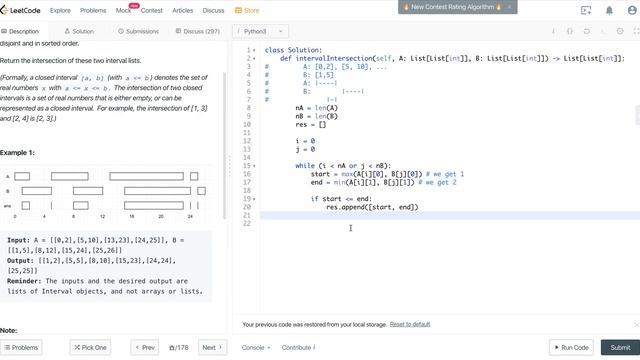Click the description panel scrollbar

(224, 146)
